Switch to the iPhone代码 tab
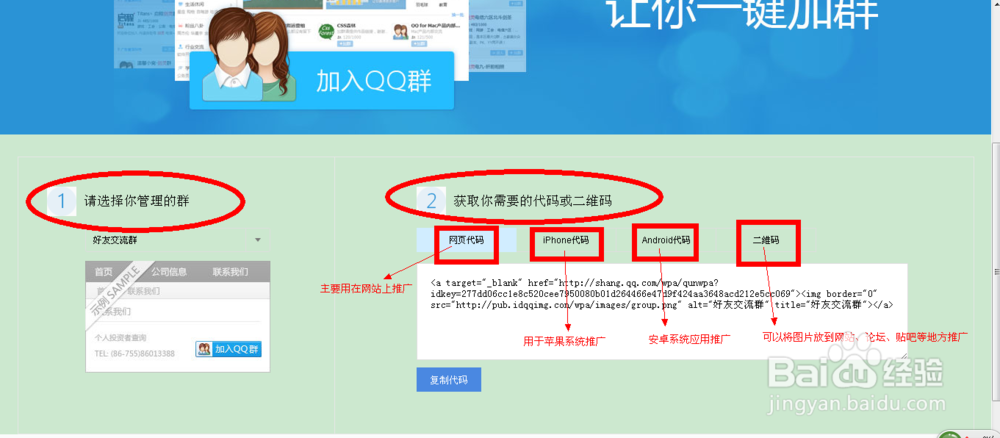The width and height of the screenshot is (1000, 438). tap(566, 240)
